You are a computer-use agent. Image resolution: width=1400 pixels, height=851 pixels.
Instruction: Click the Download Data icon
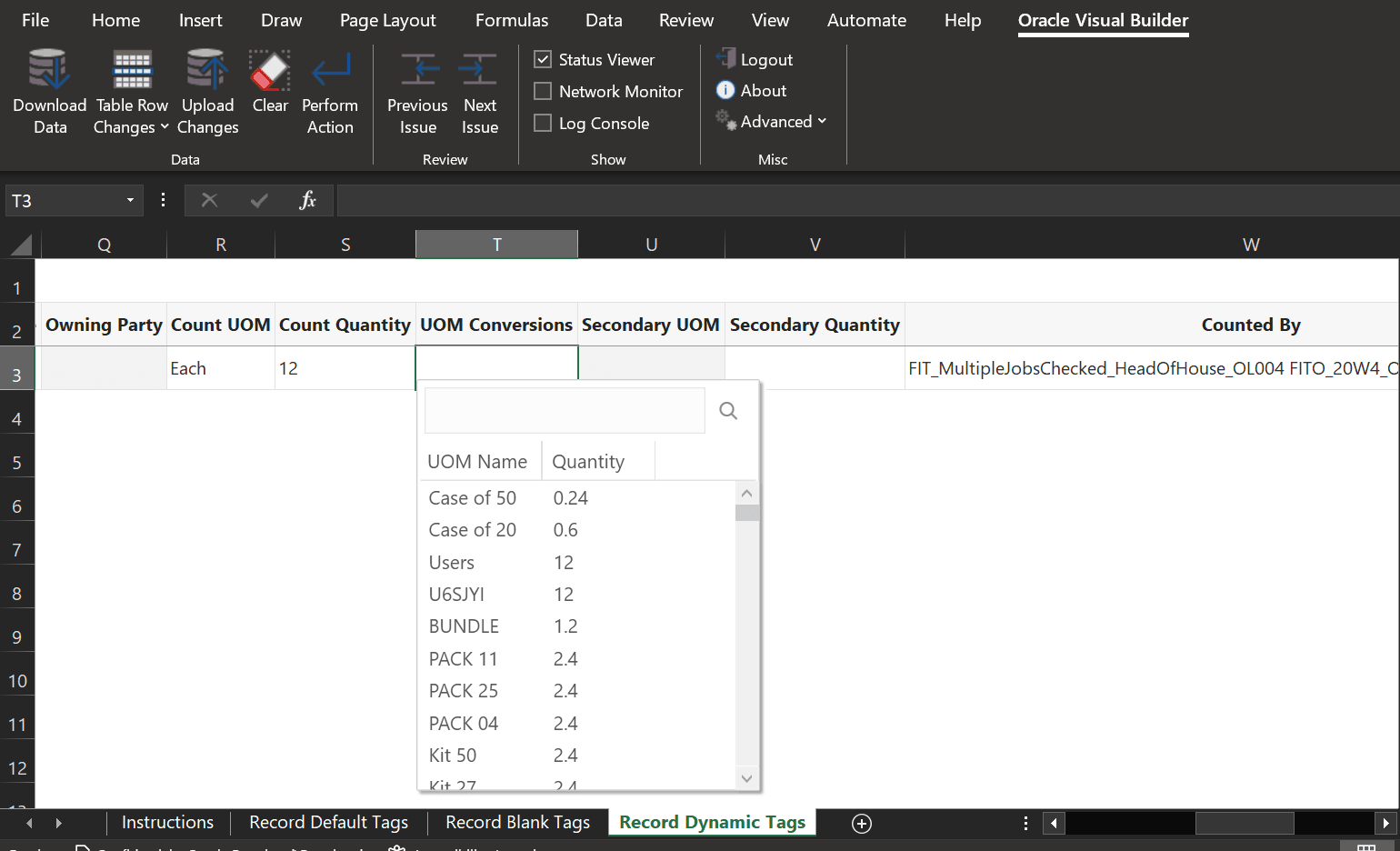49,70
